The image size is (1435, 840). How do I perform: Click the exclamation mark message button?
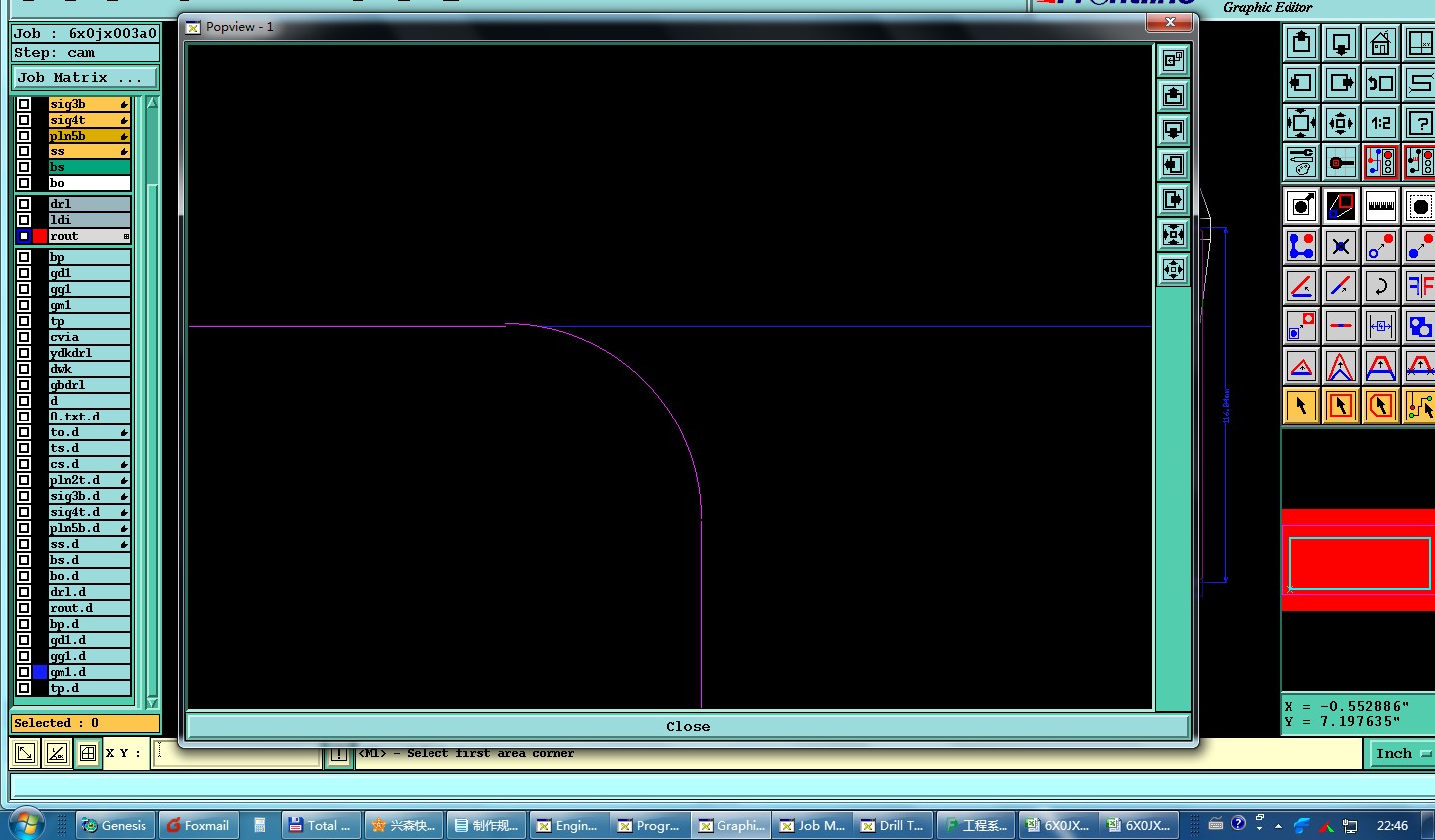(339, 755)
